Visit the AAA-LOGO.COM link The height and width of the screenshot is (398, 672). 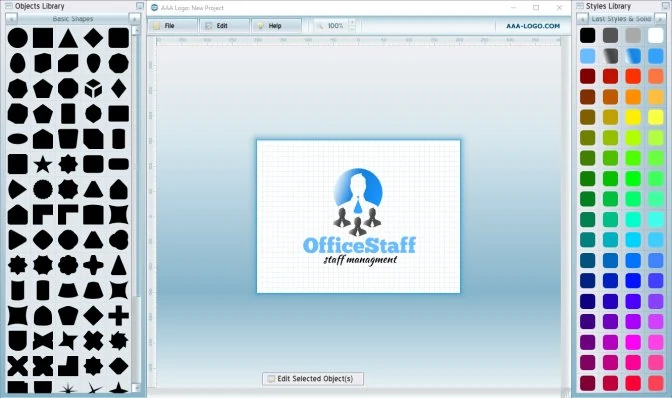[x=533, y=26]
